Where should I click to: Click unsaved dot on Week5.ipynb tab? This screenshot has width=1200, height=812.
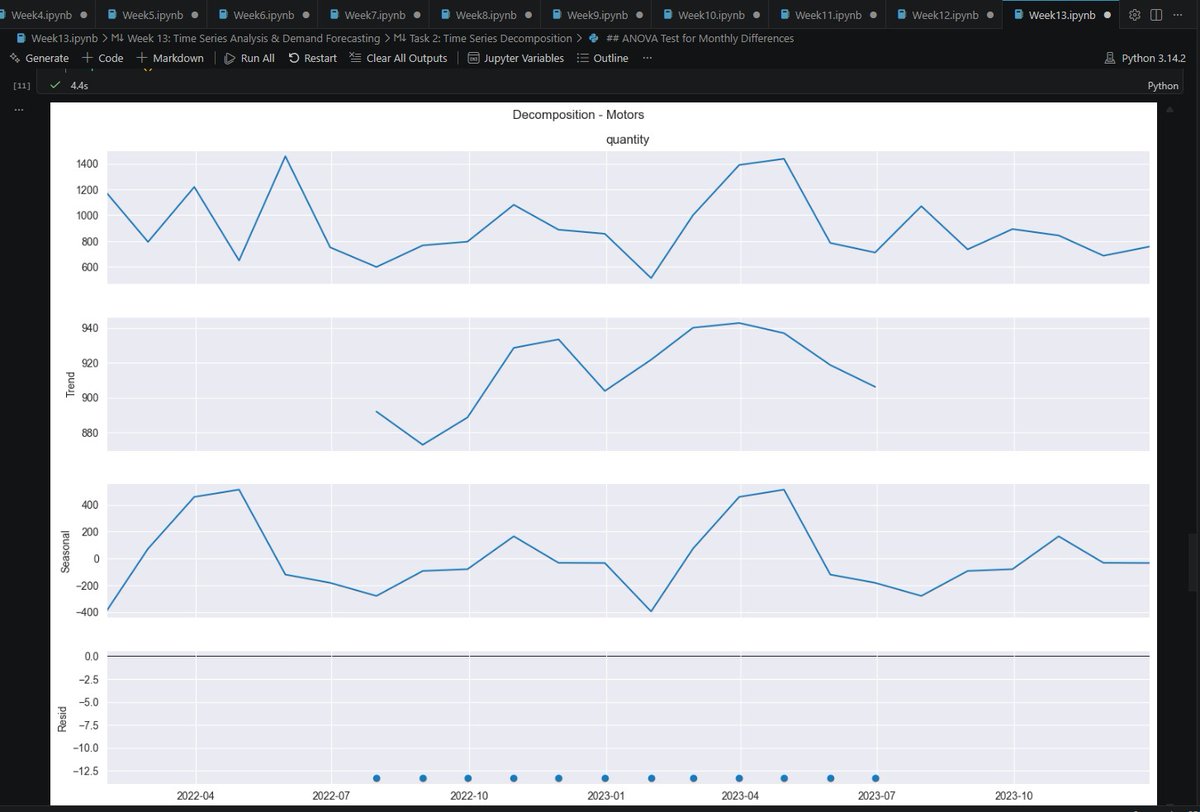(x=194, y=15)
